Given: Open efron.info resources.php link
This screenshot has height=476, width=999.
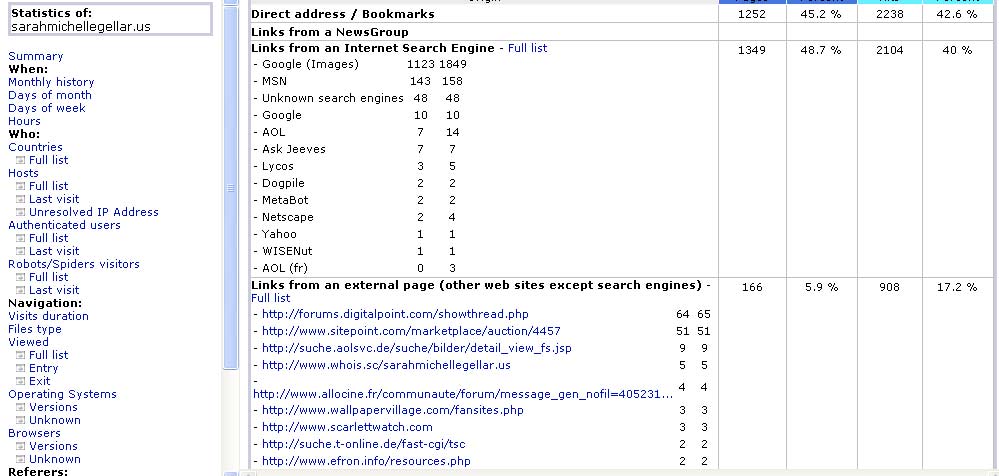Looking at the screenshot, I should (366, 461).
